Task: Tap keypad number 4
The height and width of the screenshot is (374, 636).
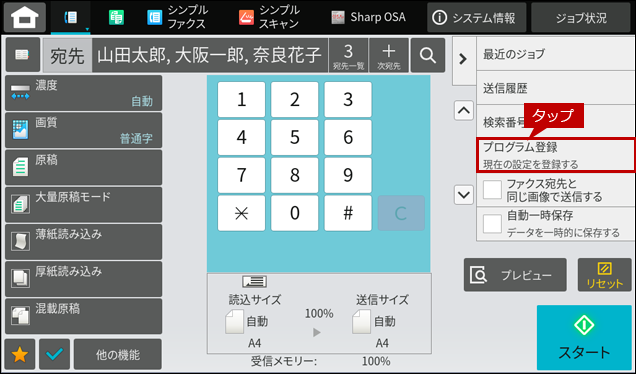Action: pos(241,138)
